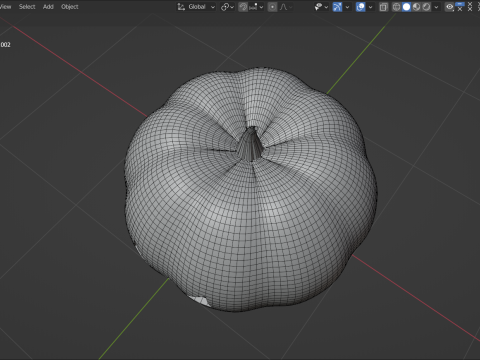Click the eye visibility icon at top right
This screenshot has width=480, height=360.
click(450, 7)
